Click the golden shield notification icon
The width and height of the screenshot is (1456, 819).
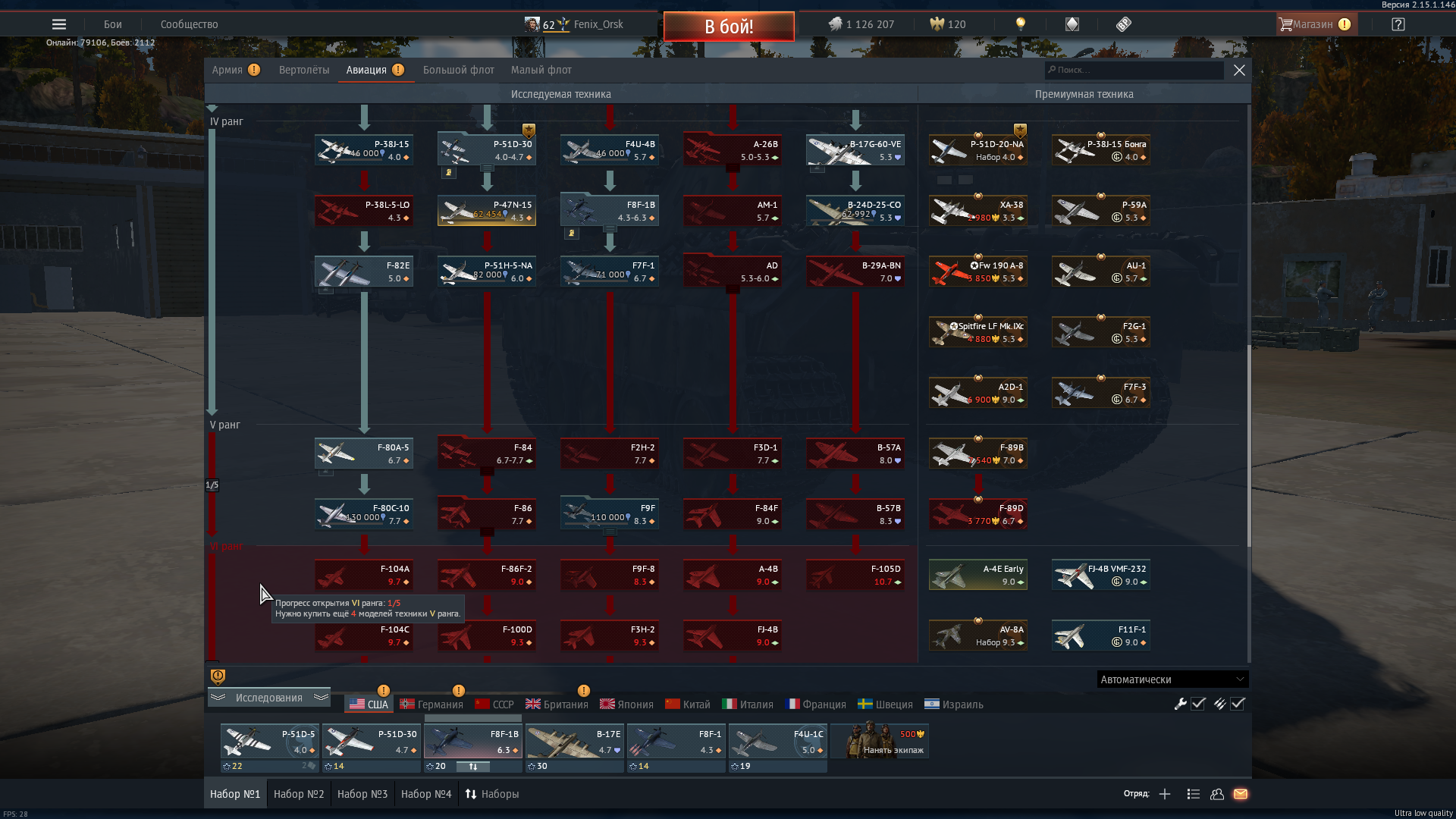(x=218, y=676)
